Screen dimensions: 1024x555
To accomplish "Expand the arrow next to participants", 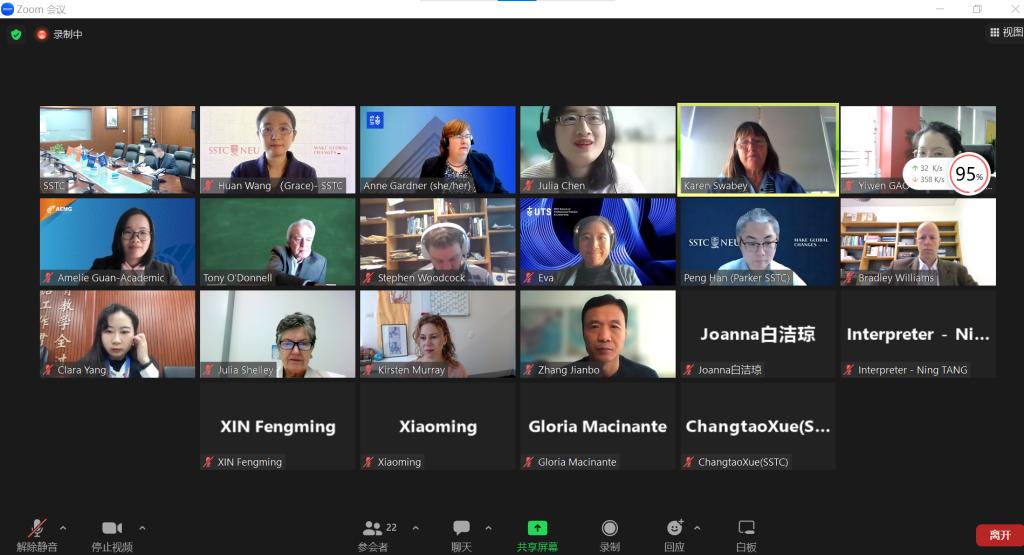I will coord(415,528).
